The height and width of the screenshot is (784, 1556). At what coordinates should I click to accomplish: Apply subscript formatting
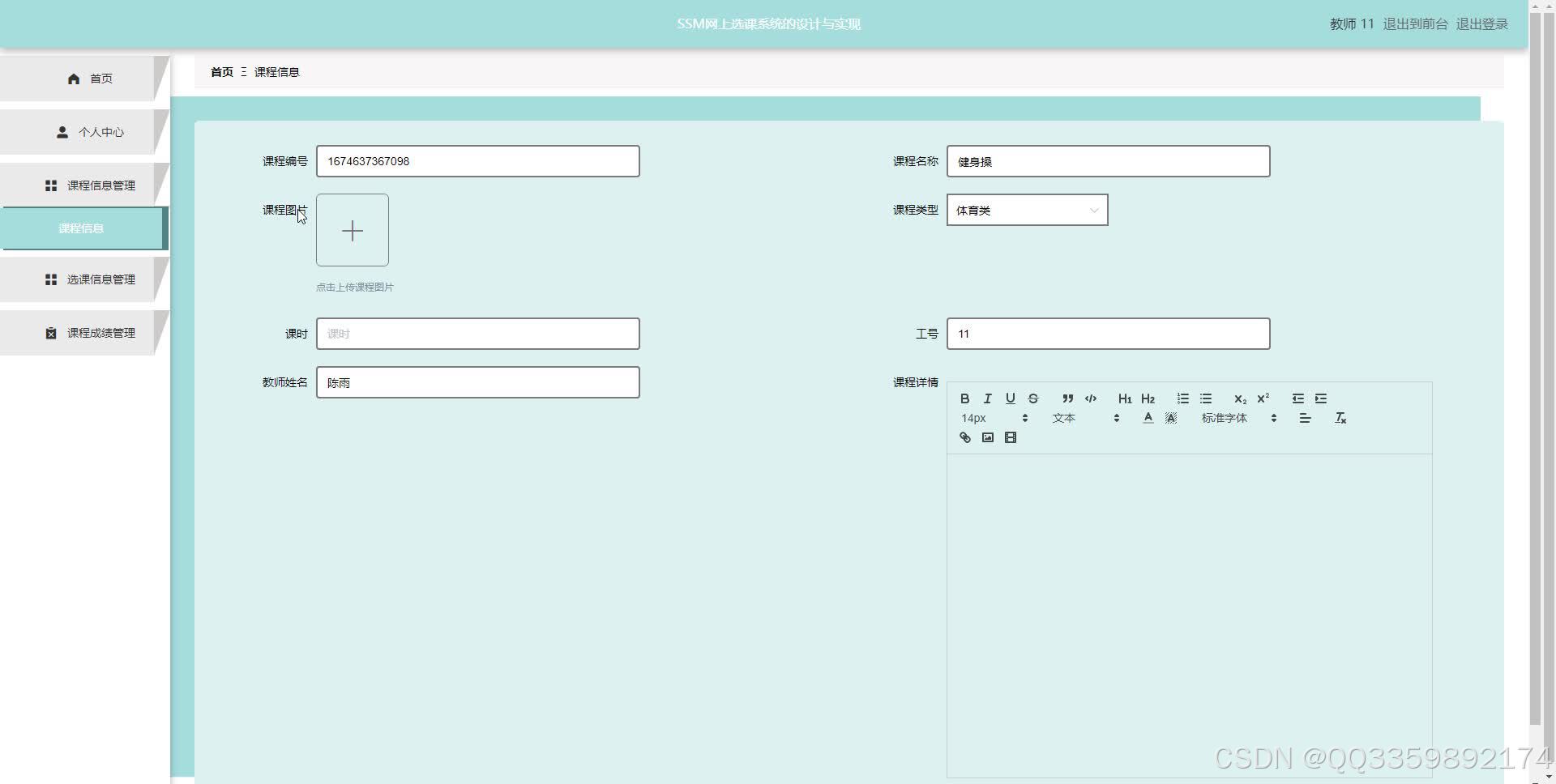pos(1240,398)
